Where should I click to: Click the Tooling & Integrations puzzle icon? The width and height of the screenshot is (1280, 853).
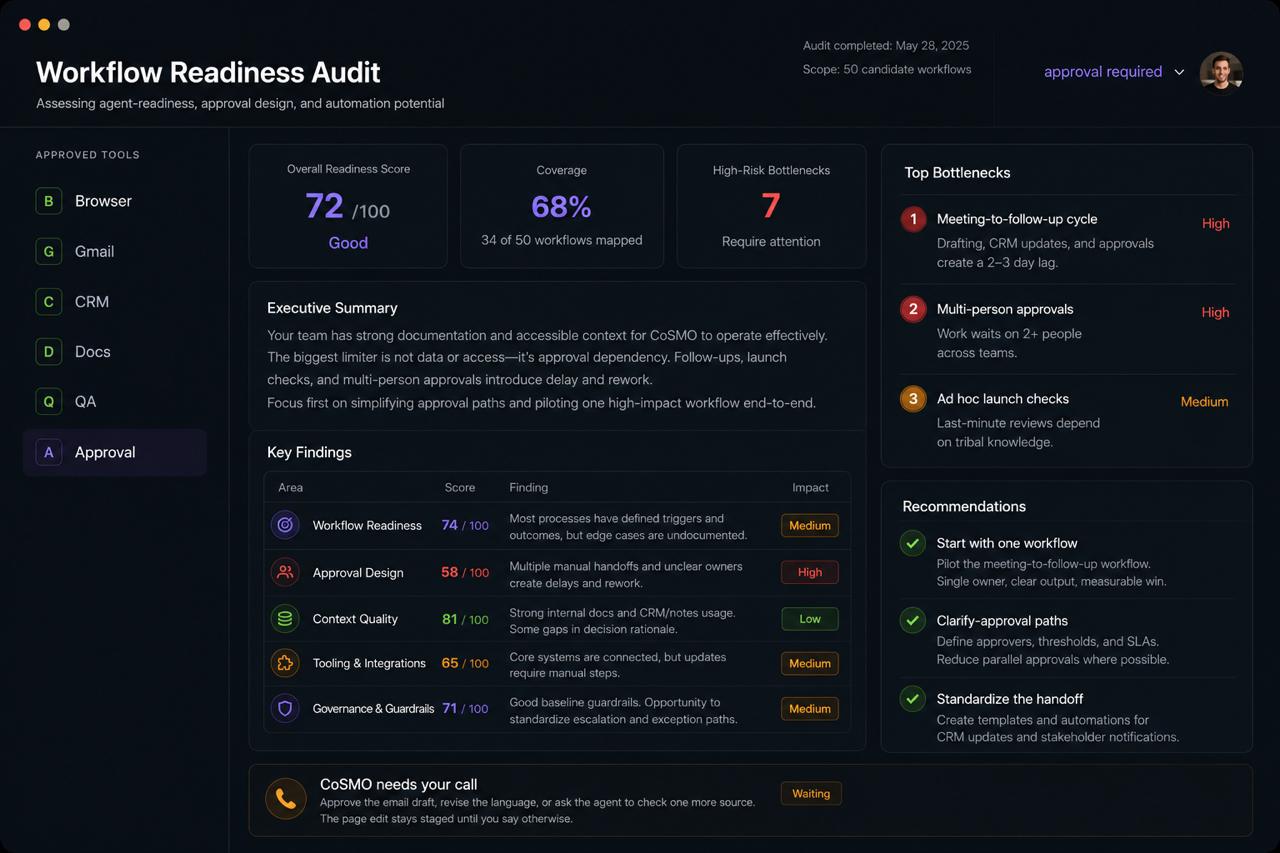pos(285,663)
